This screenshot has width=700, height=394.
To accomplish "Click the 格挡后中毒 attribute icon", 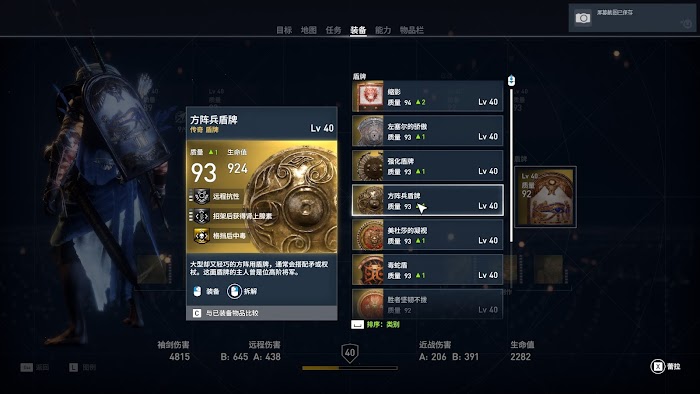I will point(201,236).
